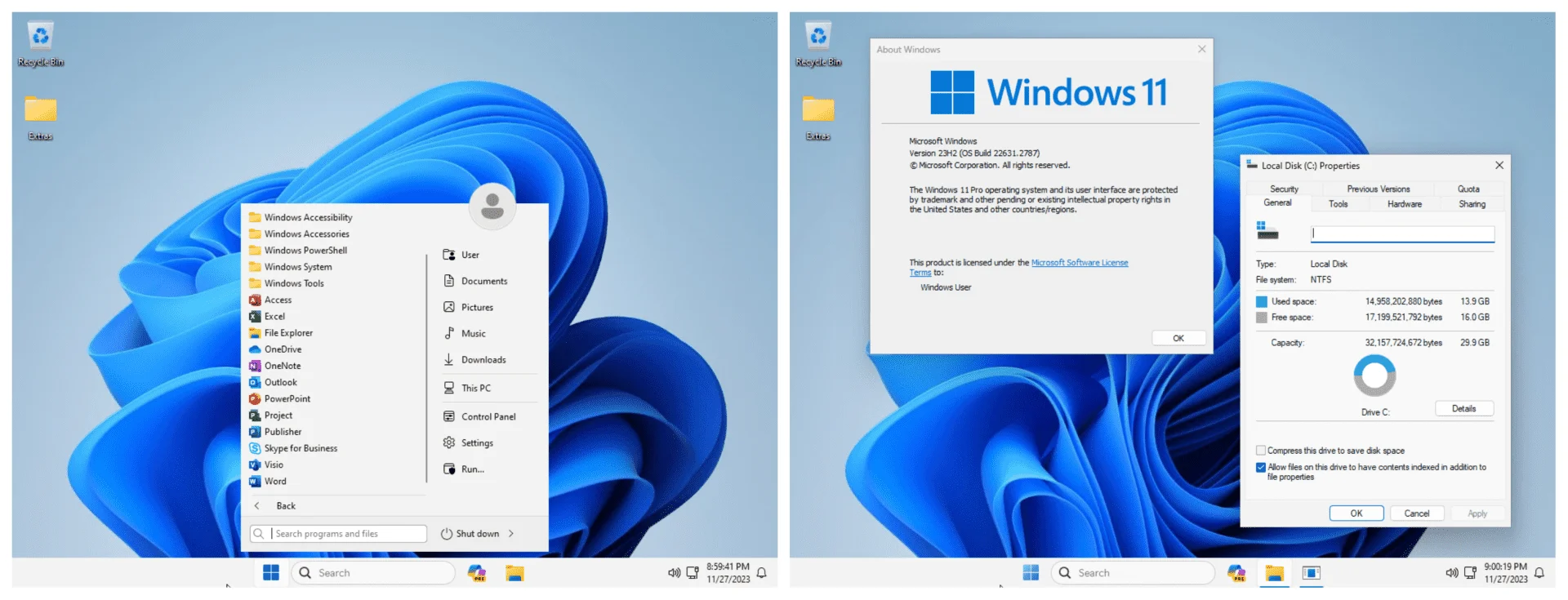
Task: Click Cancel in Local Disk Properties
Action: coord(1417,513)
